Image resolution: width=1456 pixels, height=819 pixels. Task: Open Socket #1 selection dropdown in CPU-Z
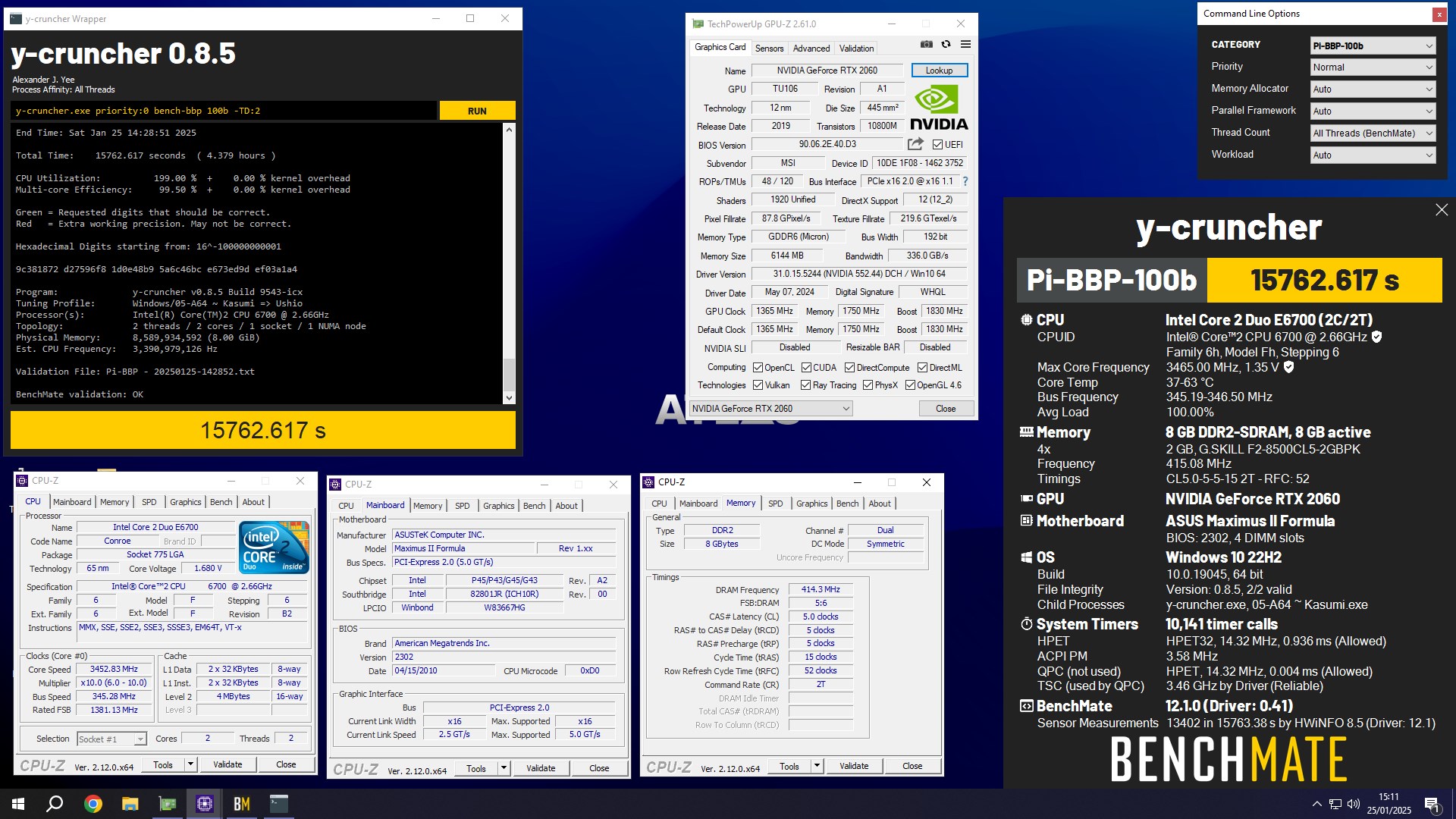tap(111, 739)
